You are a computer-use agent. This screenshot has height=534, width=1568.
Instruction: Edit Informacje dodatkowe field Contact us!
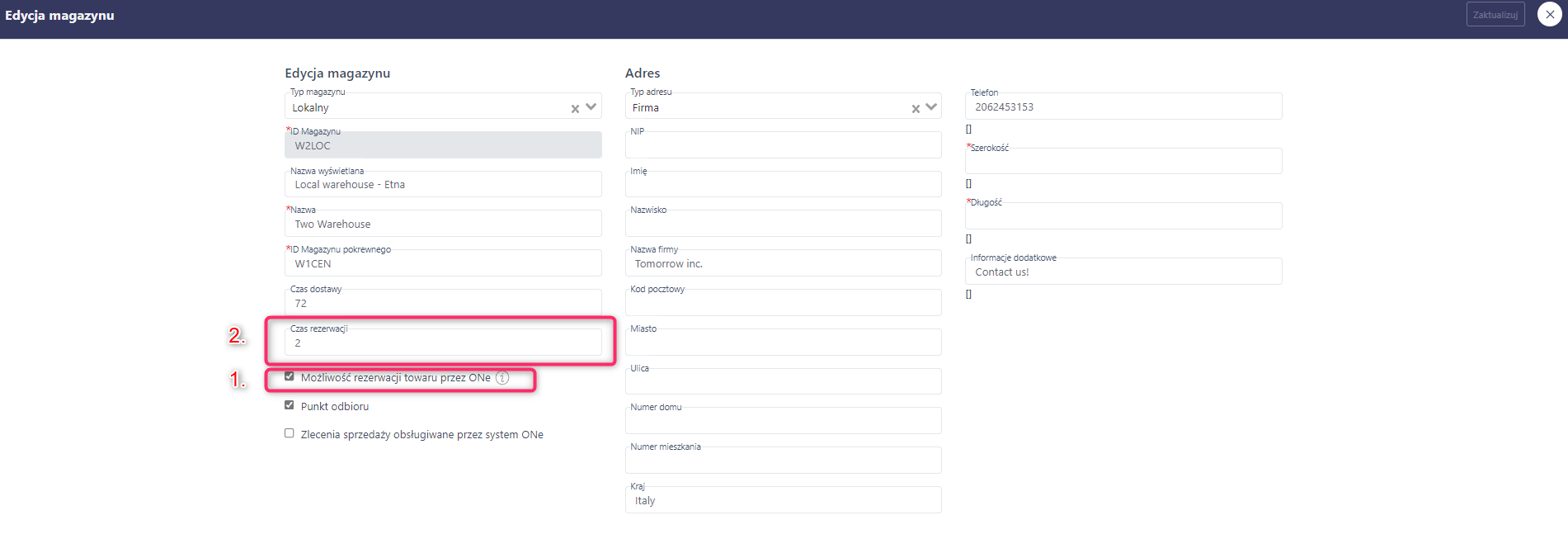[1123, 272]
